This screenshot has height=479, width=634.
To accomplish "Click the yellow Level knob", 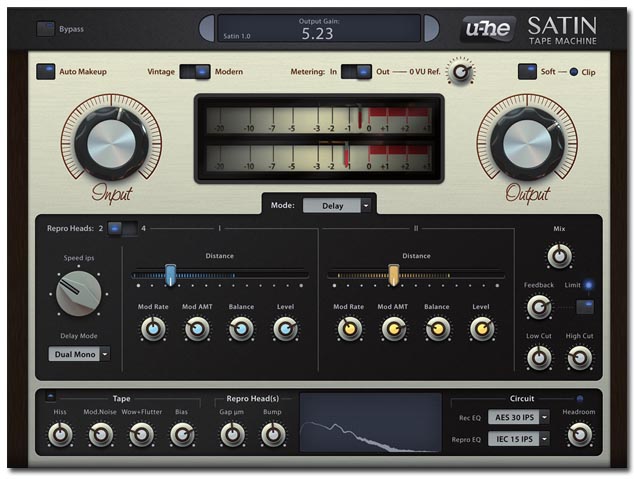I will (x=482, y=329).
